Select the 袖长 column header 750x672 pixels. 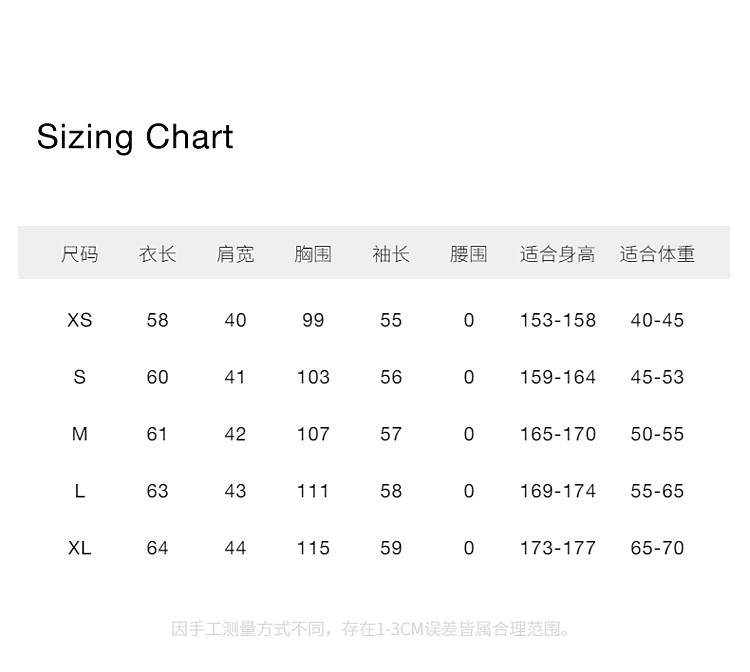point(391,254)
